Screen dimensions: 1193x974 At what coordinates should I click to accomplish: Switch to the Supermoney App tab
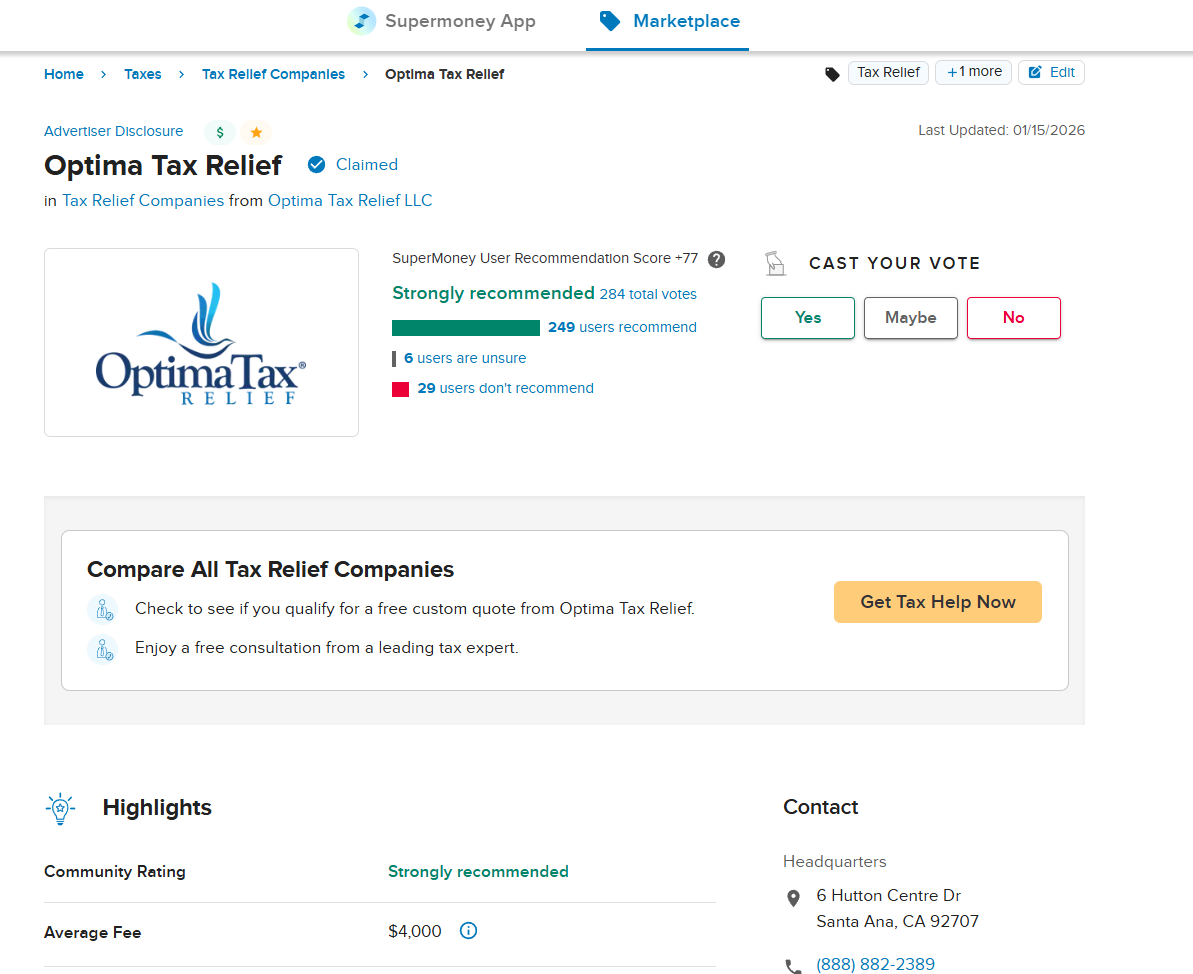(x=442, y=21)
